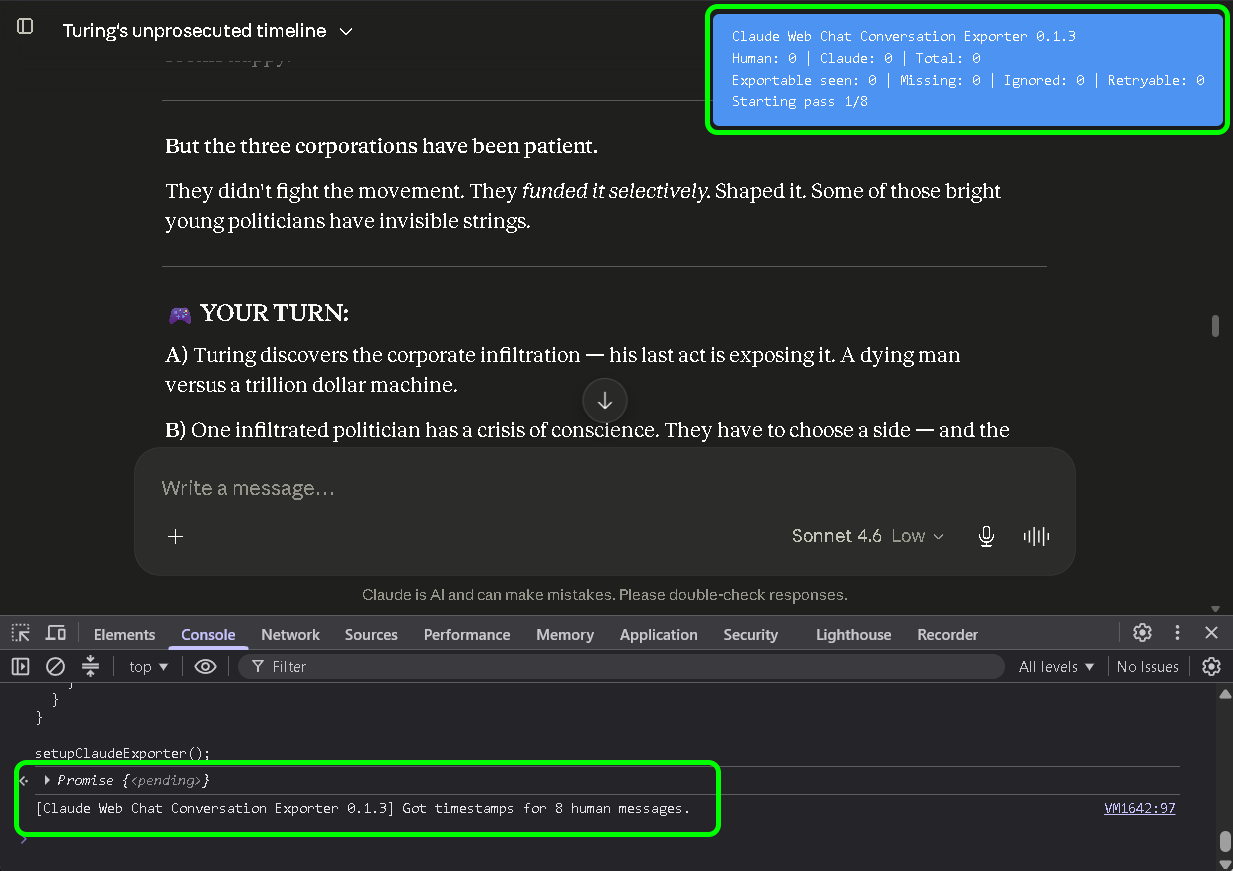1233x871 pixels.
Task: Toggle the live expression eye icon
Action: 205,666
